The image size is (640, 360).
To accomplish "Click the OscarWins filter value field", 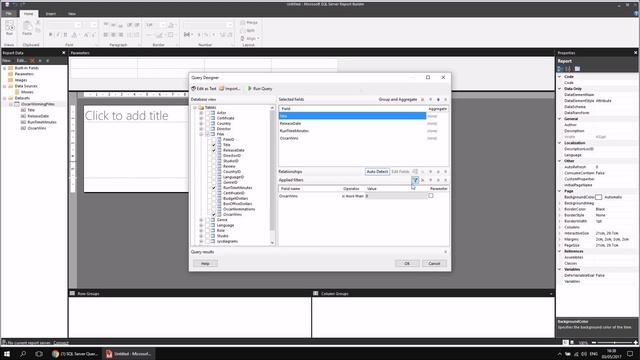I will (x=396, y=196).
